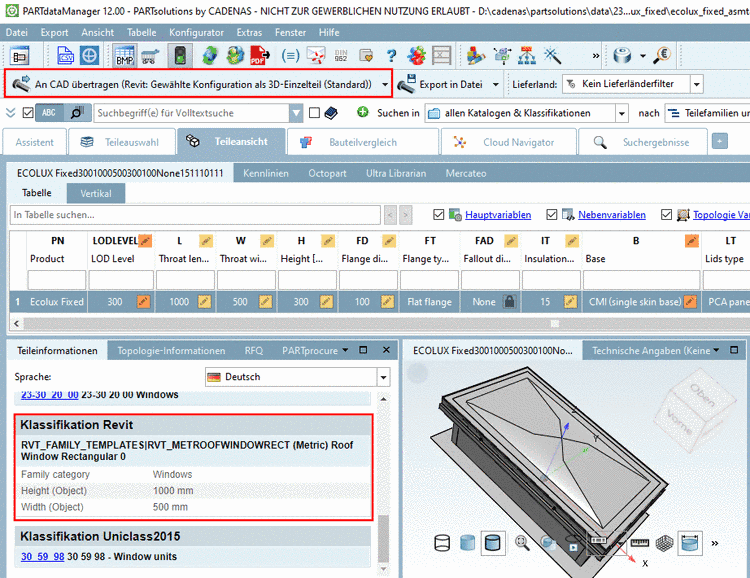Toggle the checkbox next to blue book icon
Screen dimensions: 750x578
314,113
